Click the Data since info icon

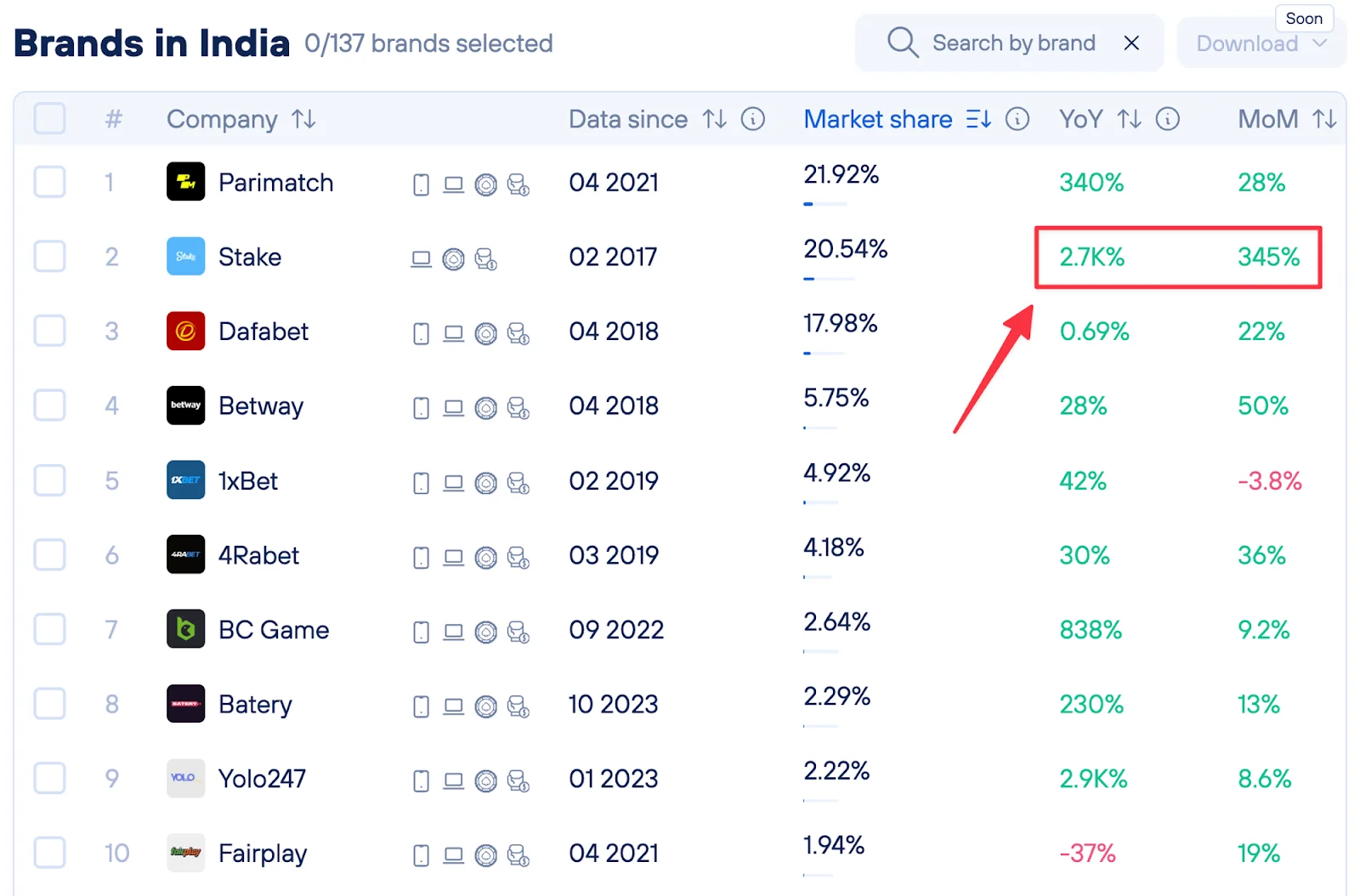[x=753, y=119]
